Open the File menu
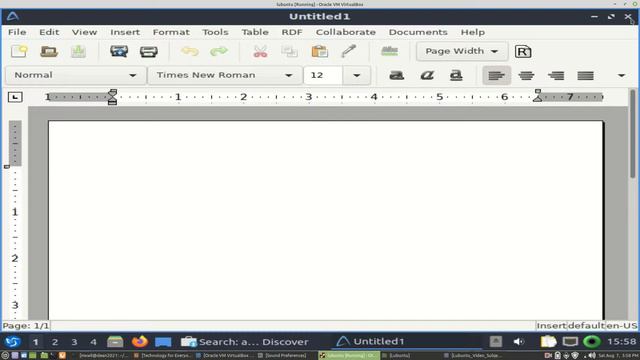This screenshot has height=360, width=640. click(x=17, y=32)
